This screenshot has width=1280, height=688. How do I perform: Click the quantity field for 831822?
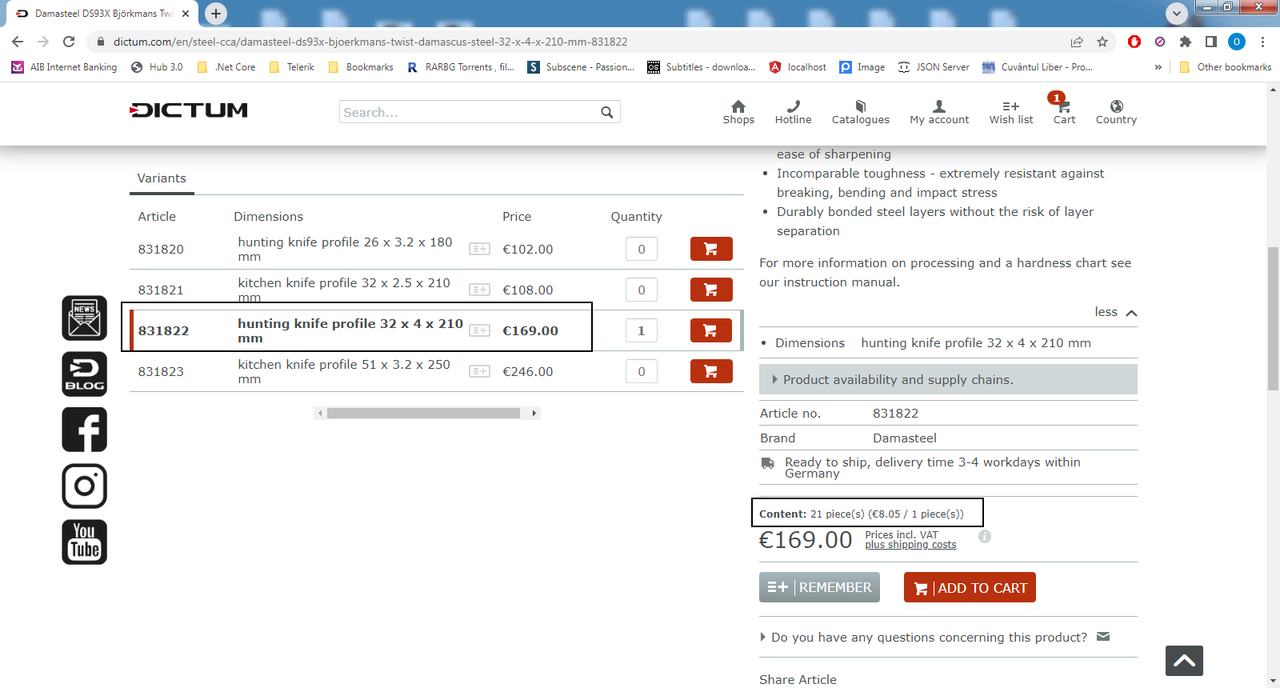click(641, 331)
